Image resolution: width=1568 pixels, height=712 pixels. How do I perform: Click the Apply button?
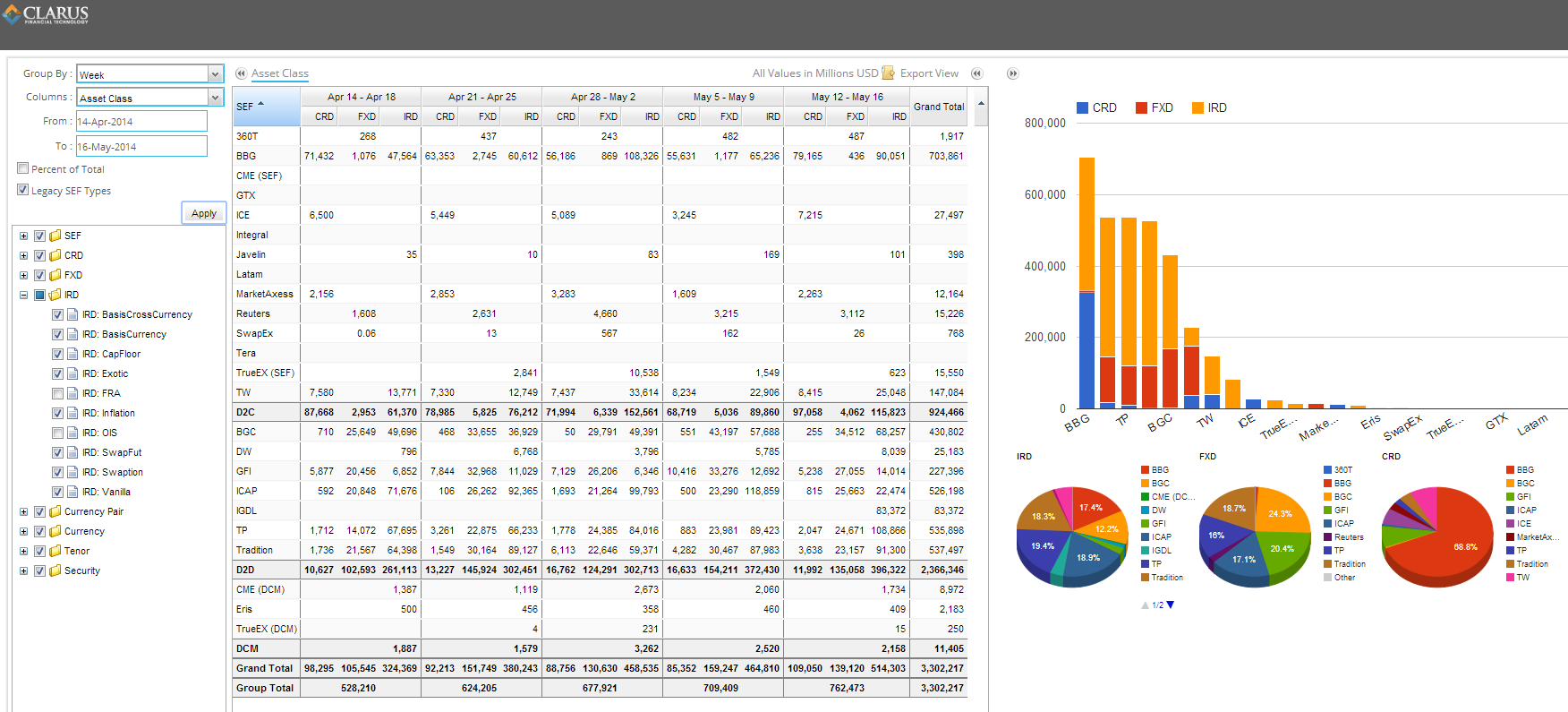click(204, 213)
